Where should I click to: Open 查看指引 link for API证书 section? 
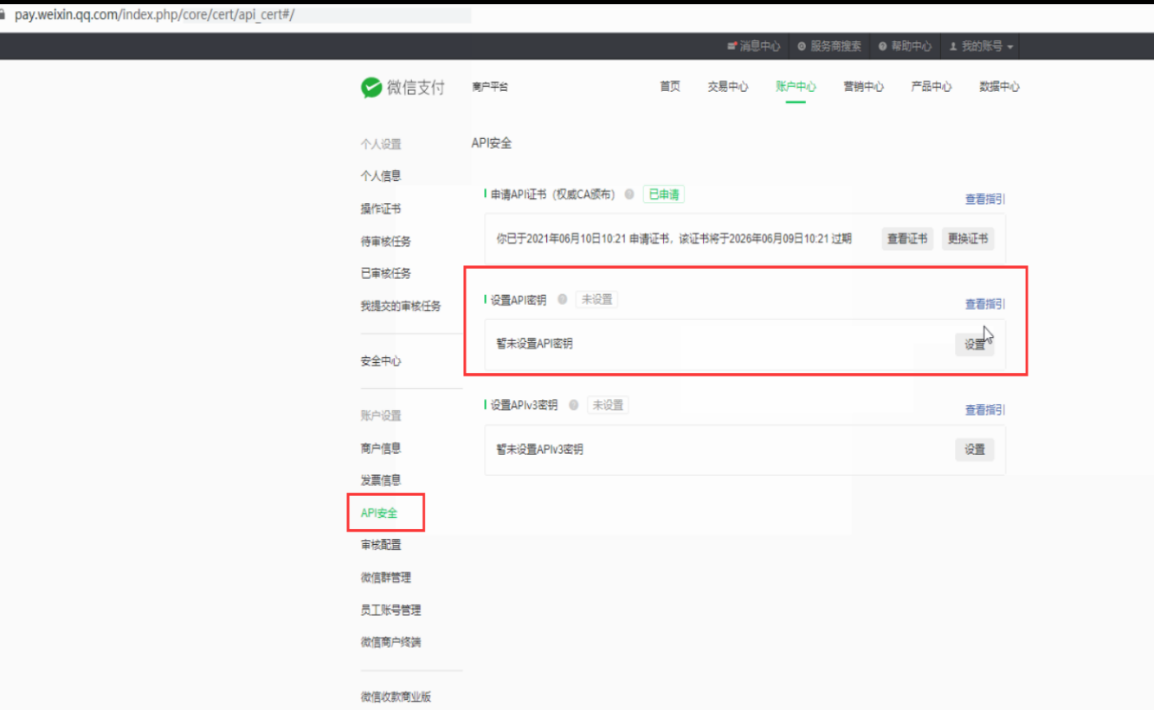point(984,199)
